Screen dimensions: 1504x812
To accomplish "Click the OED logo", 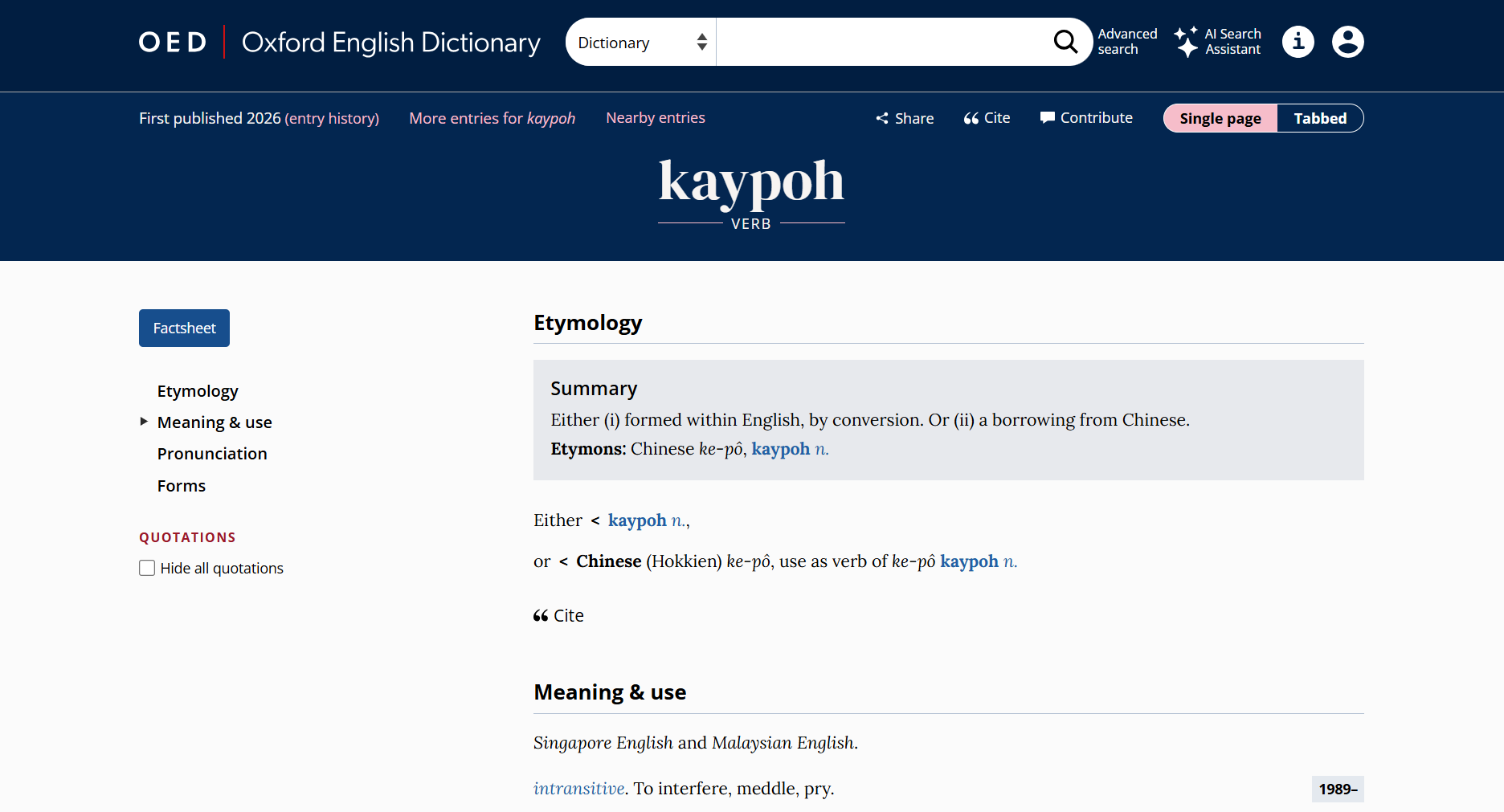I will 172,42.
